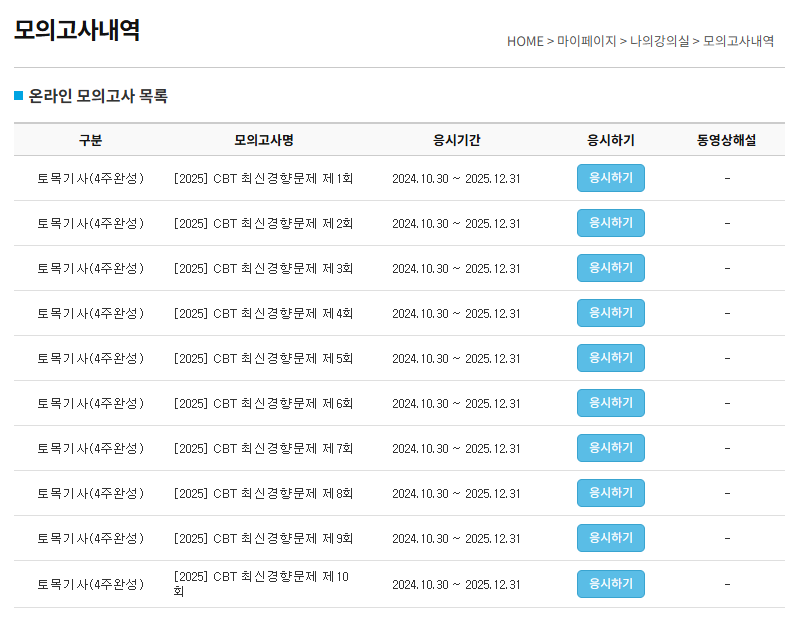Click the 모의고사명 column header
The width and height of the screenshot is (791, 631).
pyautogui.click(x=263, y=140)
